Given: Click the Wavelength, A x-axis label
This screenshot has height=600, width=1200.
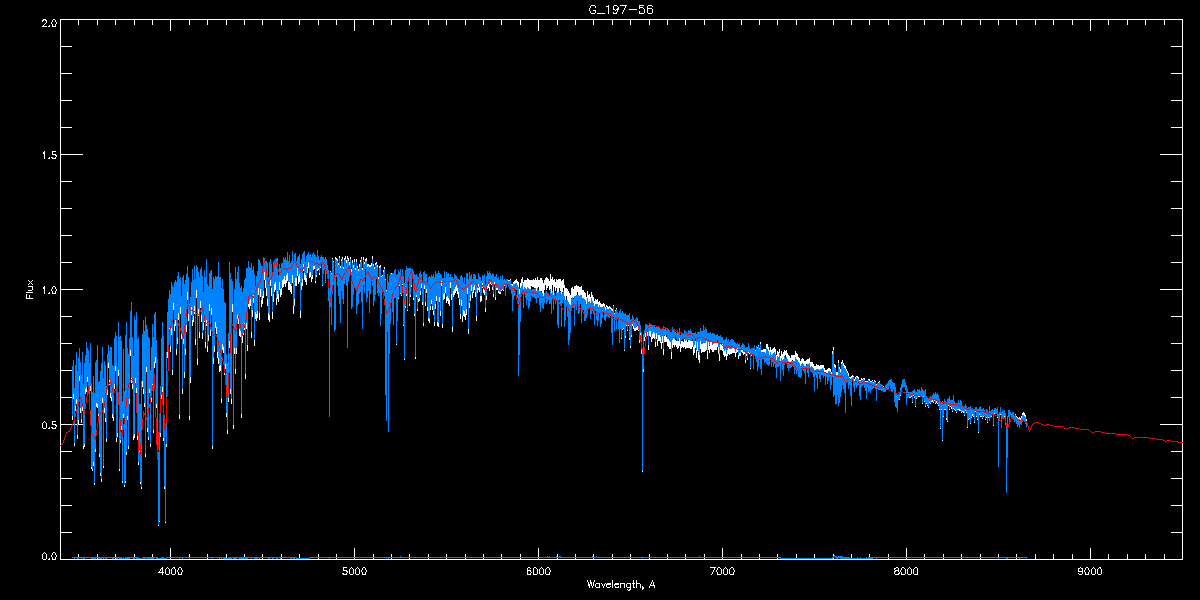Looking at the screenshot, I should 620,584.
